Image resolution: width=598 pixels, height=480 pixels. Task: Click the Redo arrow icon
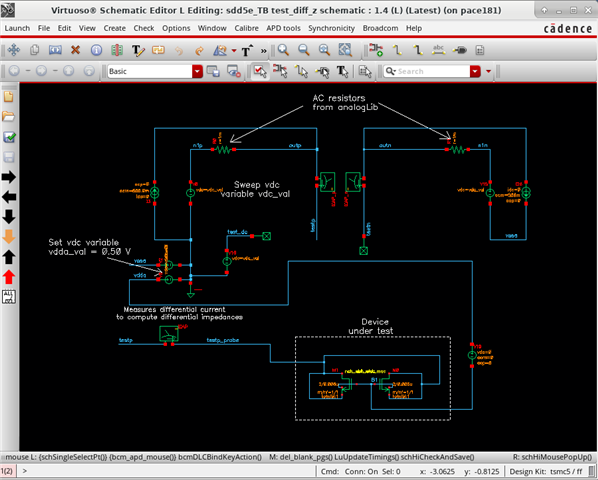(199, 50)
